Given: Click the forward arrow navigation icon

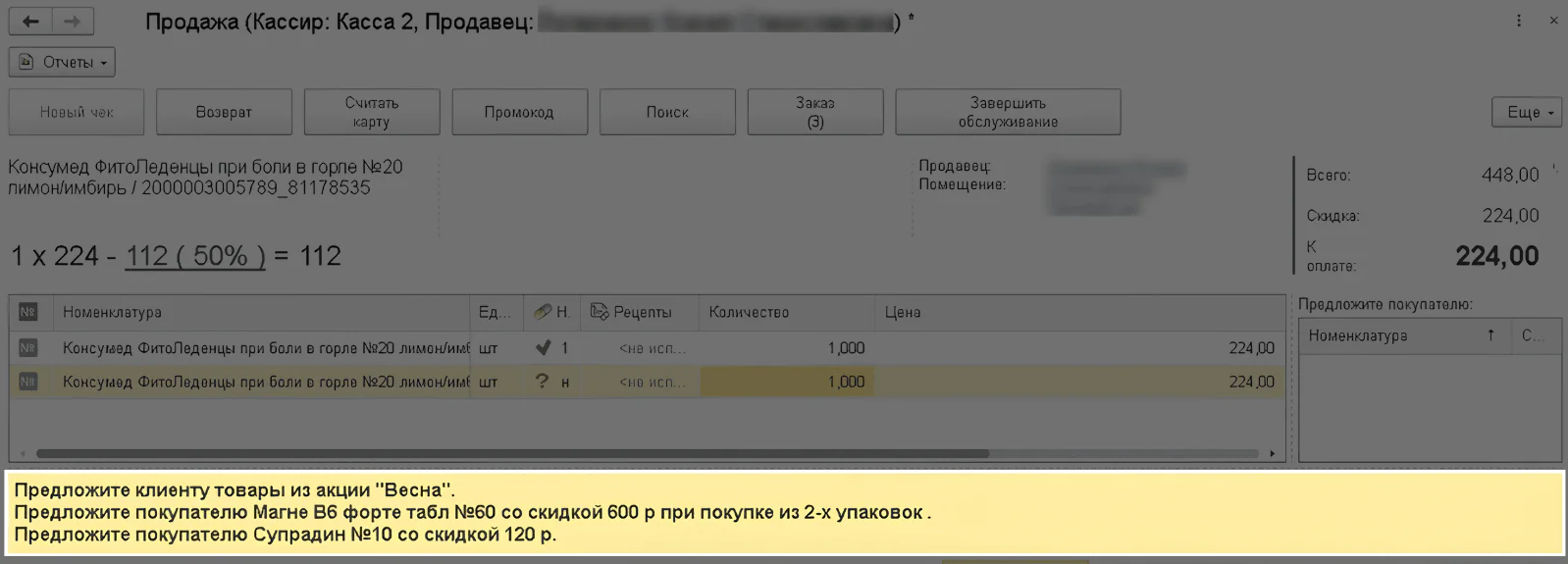Looking at the screenshot, I should point(73,21).
